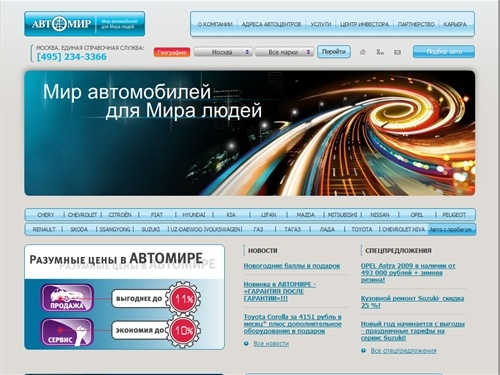The height and width of the screenshot is (375, 500).
Task: Open Кузовной ремонт Suzuki offer link
Action: (x=412, y=302)
